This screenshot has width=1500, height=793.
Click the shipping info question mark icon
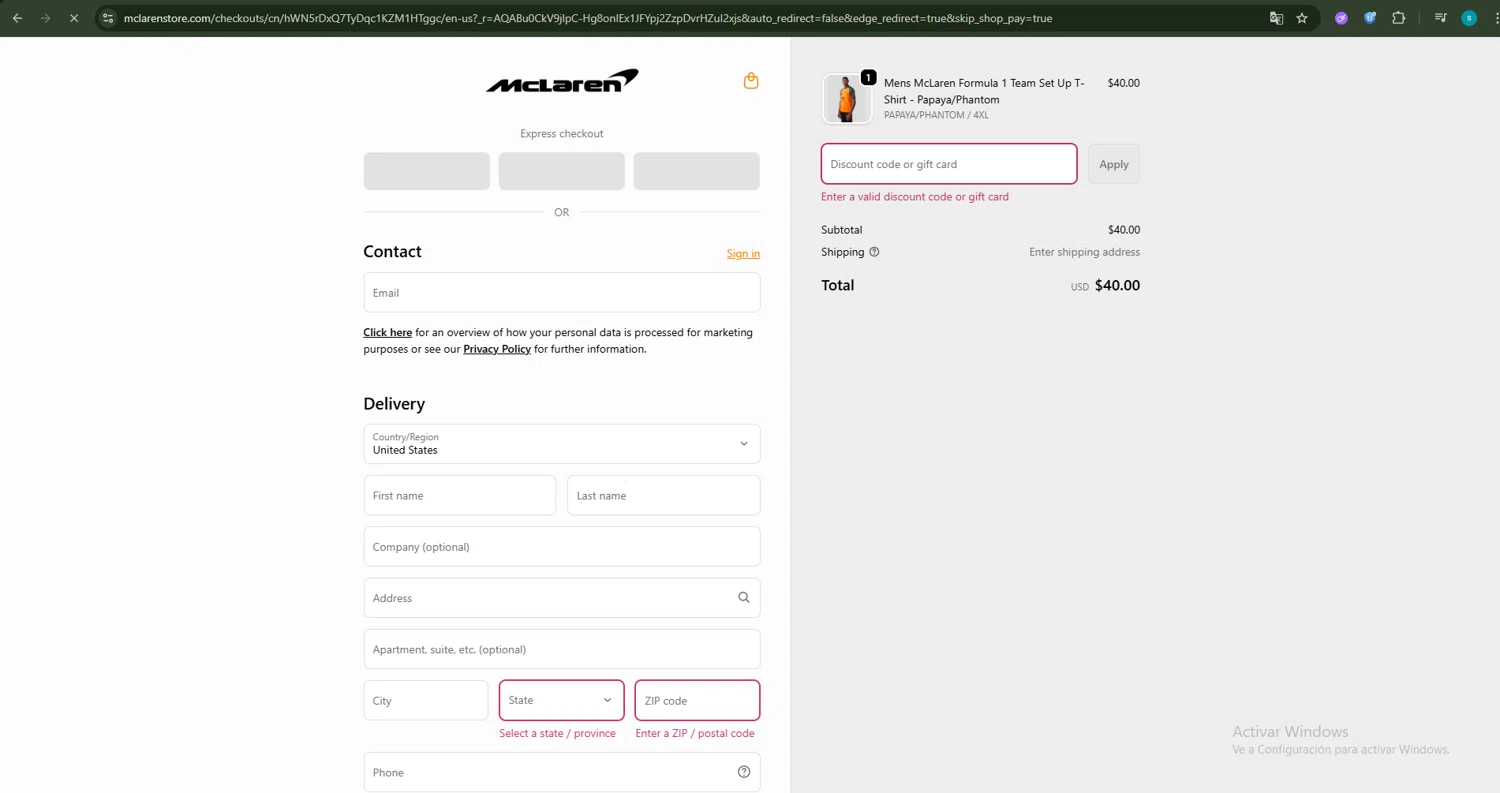874,252
